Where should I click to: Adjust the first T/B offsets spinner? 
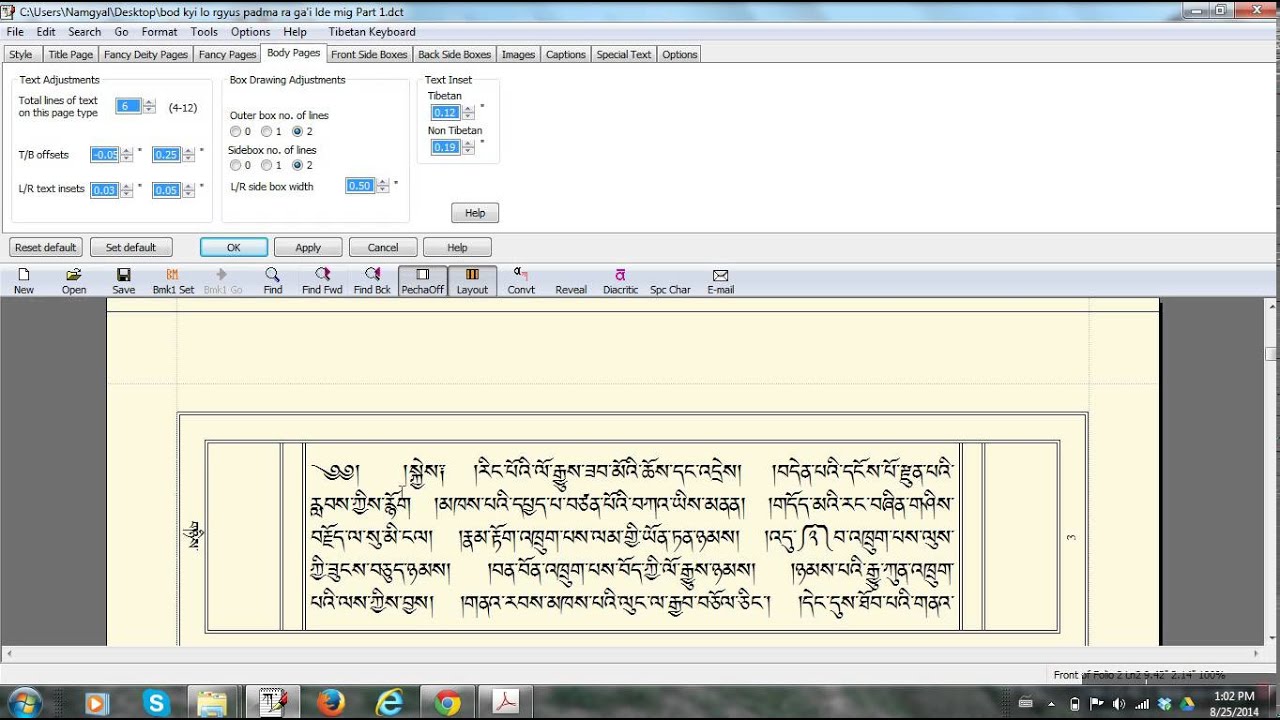point(127,154)
